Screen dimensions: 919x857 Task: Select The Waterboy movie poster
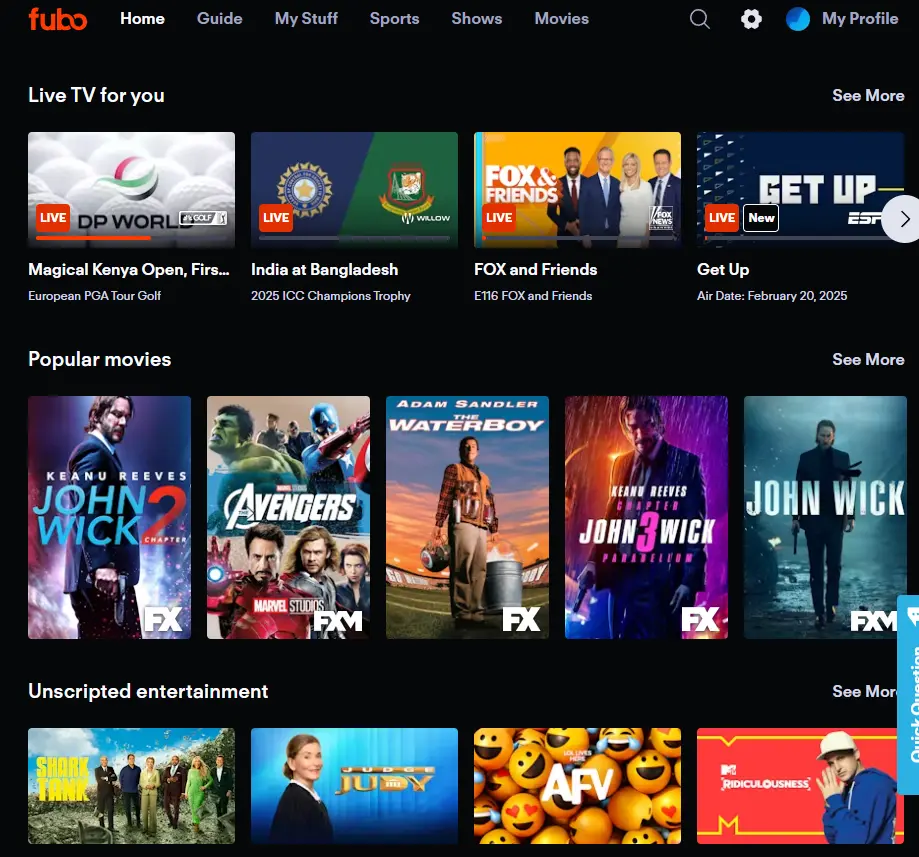(467, 518)
